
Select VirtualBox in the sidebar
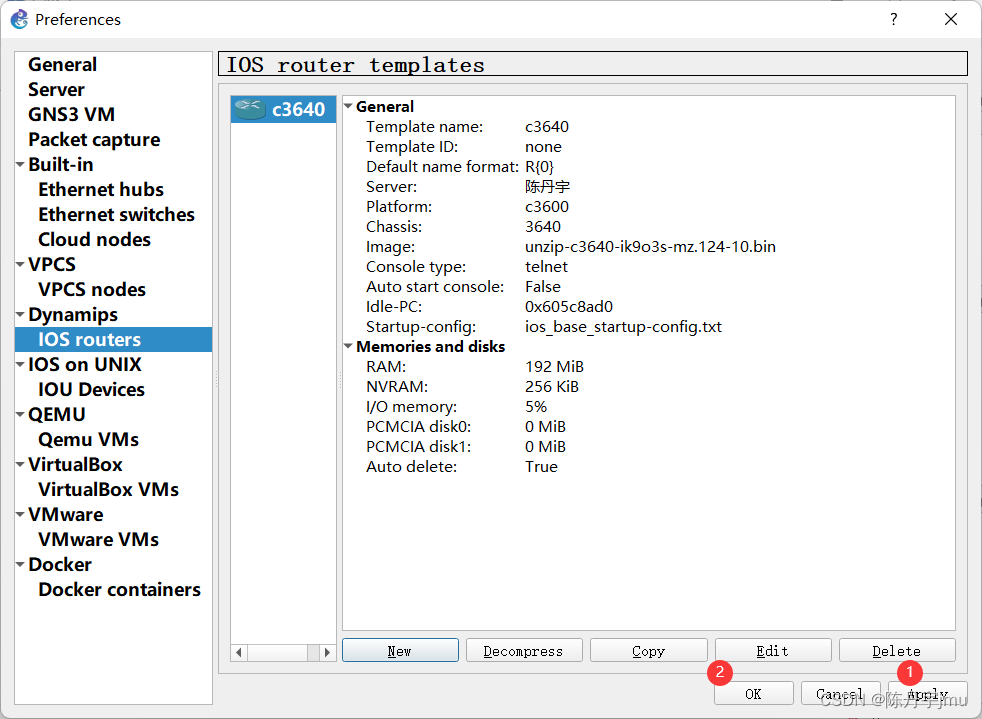click(x=75, y=465)
